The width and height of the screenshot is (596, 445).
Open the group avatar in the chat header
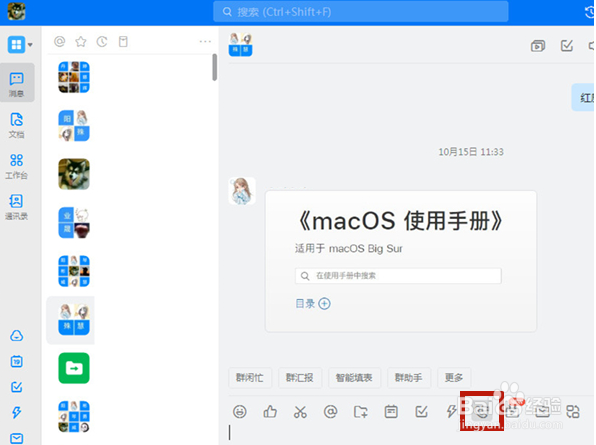240,45
